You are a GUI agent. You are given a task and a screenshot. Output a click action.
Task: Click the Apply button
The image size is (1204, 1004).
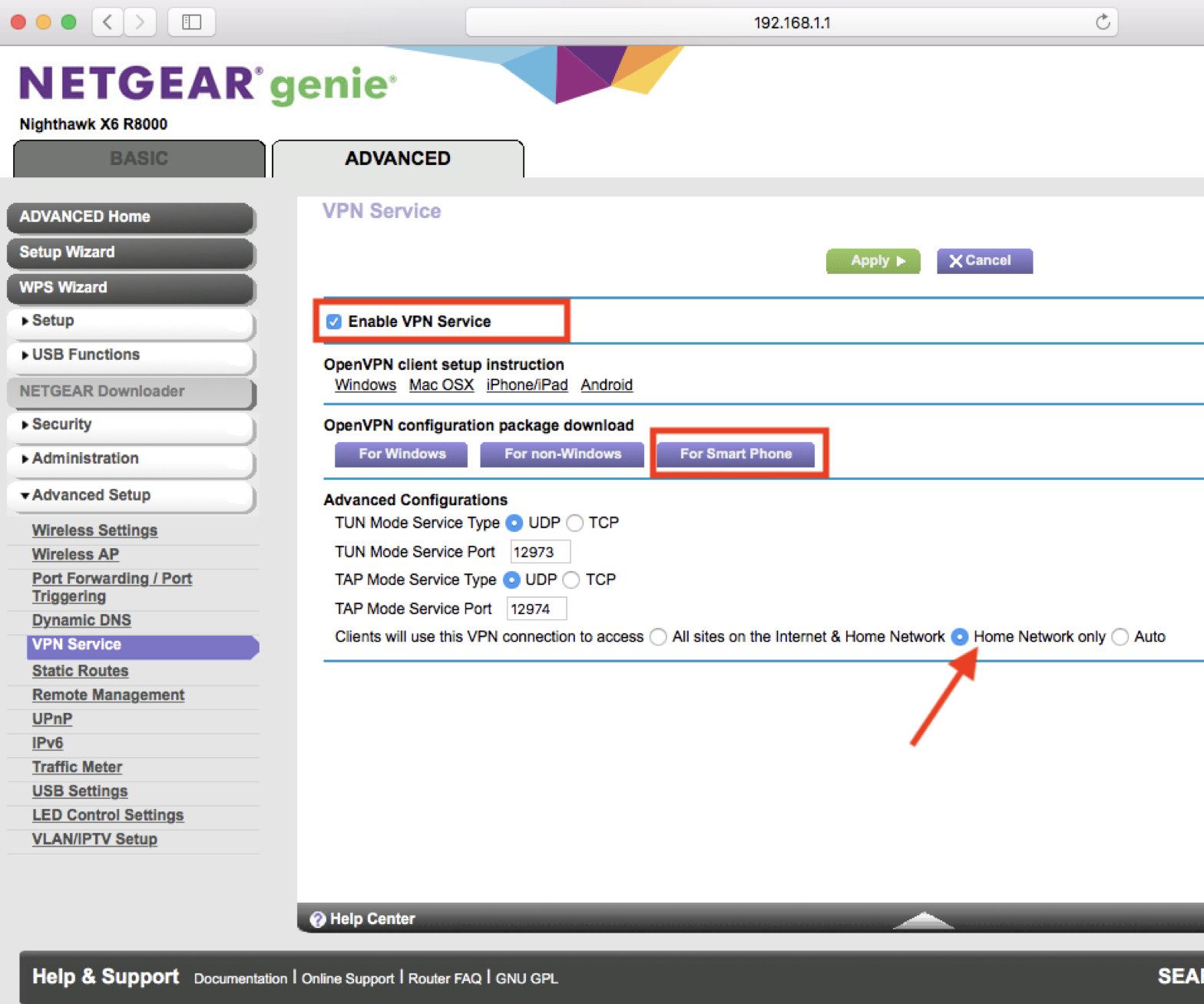coord(873,261)
